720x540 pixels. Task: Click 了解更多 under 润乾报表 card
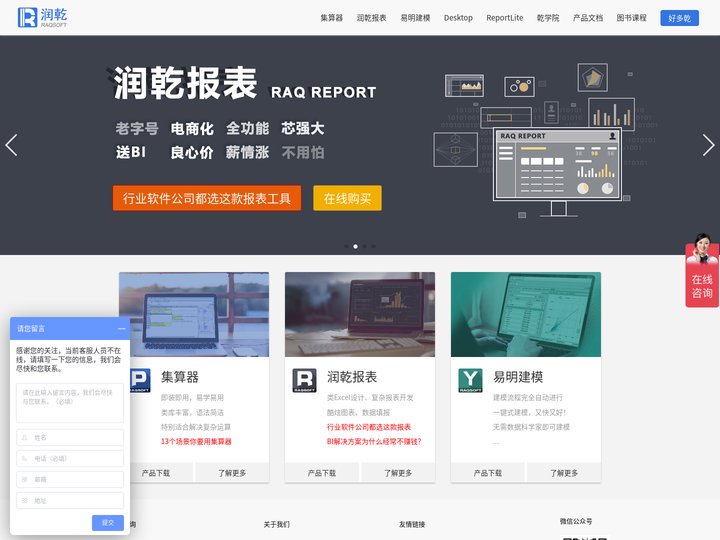(x=398, y=472)
